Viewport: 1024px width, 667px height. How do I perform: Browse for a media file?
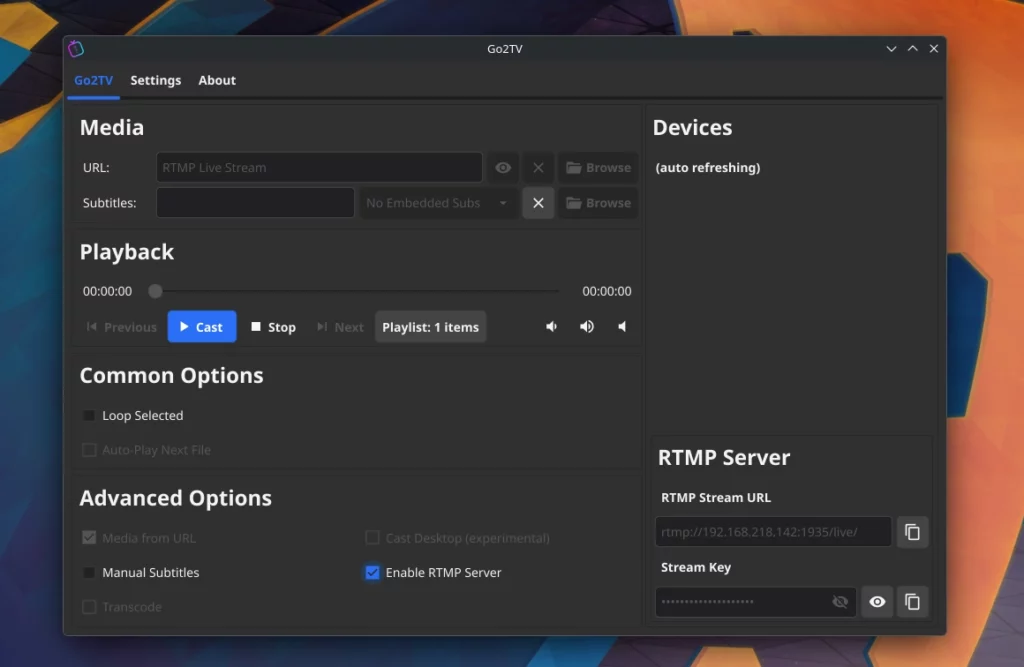tap(598, 168)
